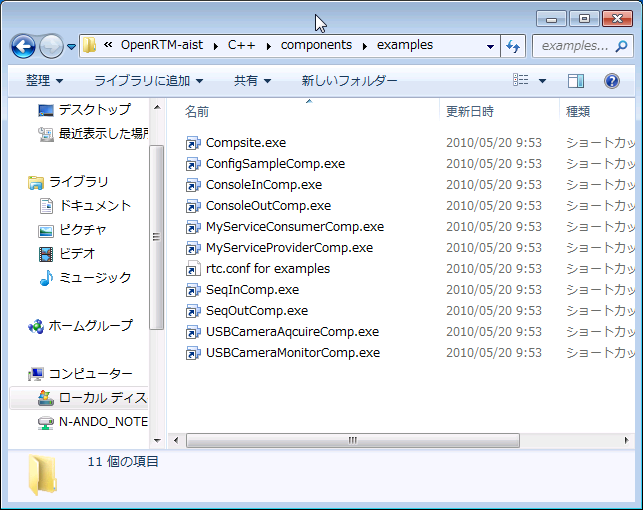Click the USBCameraMonitorComp.exe shortcut icon
Viewport: 643px width, 510px height.
pyautogui.click(x=193, y=353)
